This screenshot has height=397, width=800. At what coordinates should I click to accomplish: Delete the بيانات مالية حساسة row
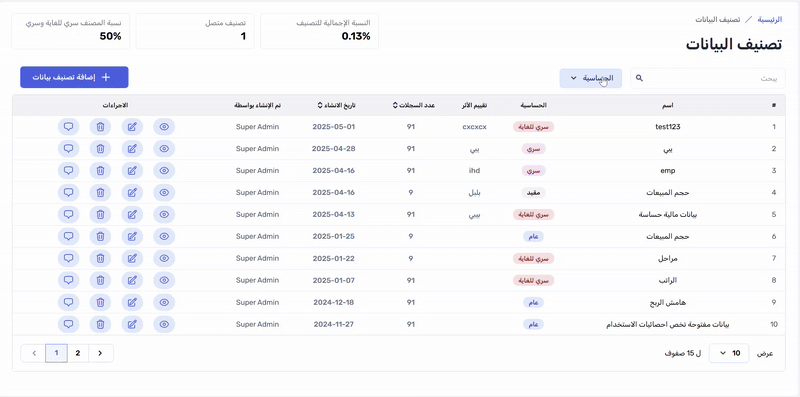coord(100,214)
